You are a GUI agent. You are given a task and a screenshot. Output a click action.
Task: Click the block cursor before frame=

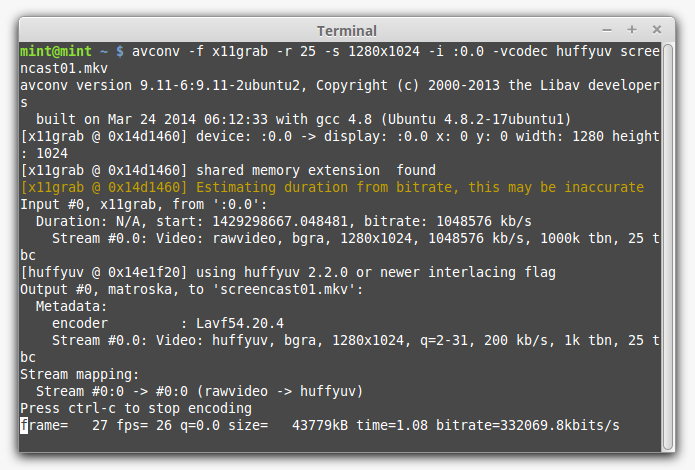(24, 426)
